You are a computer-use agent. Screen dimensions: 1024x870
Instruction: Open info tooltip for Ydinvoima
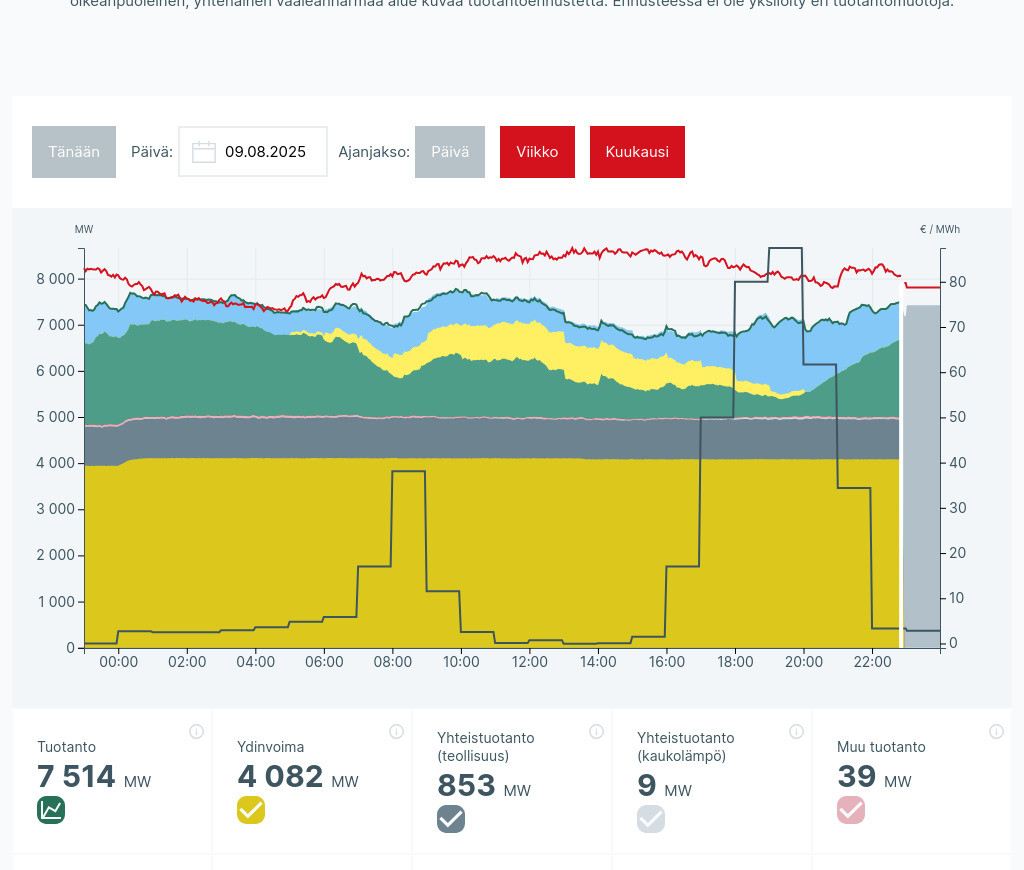(x=396, y=732)
